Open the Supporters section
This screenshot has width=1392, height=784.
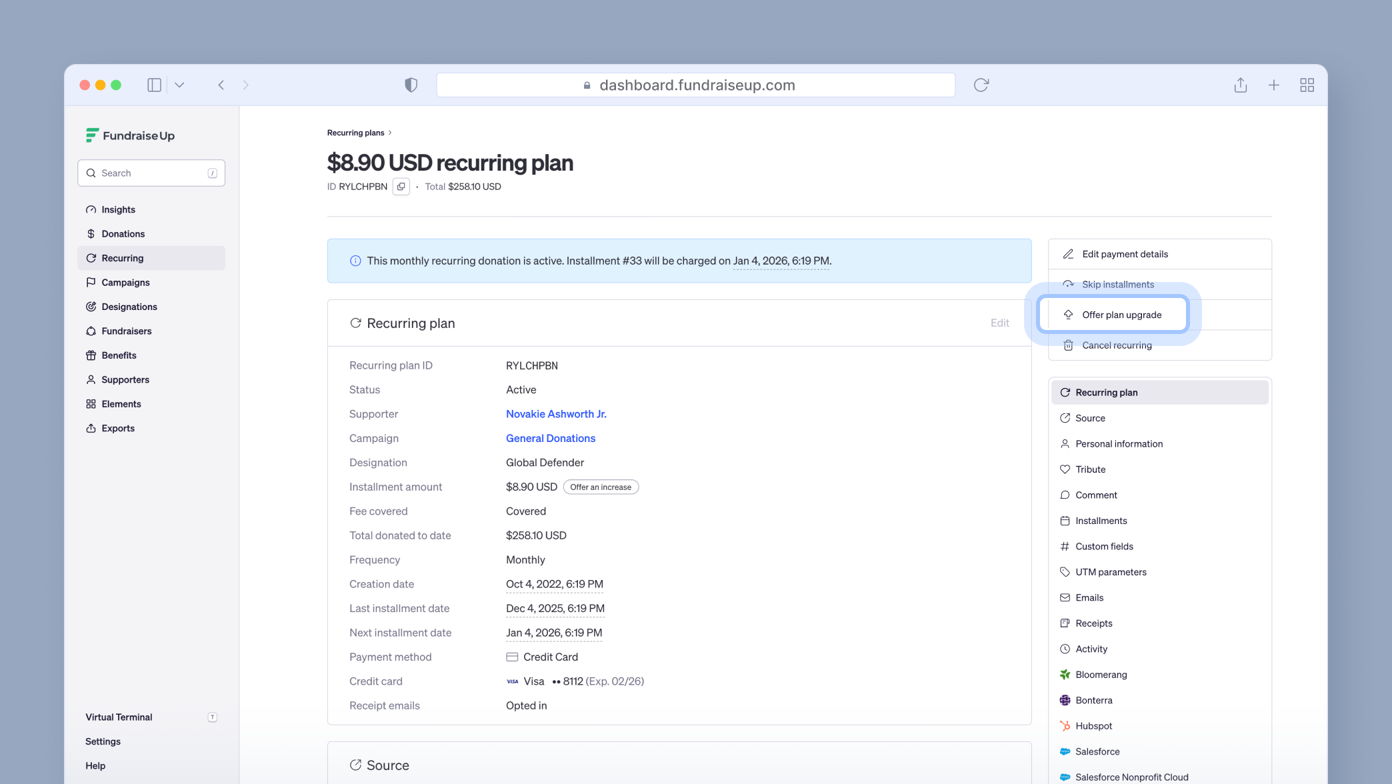124,379
